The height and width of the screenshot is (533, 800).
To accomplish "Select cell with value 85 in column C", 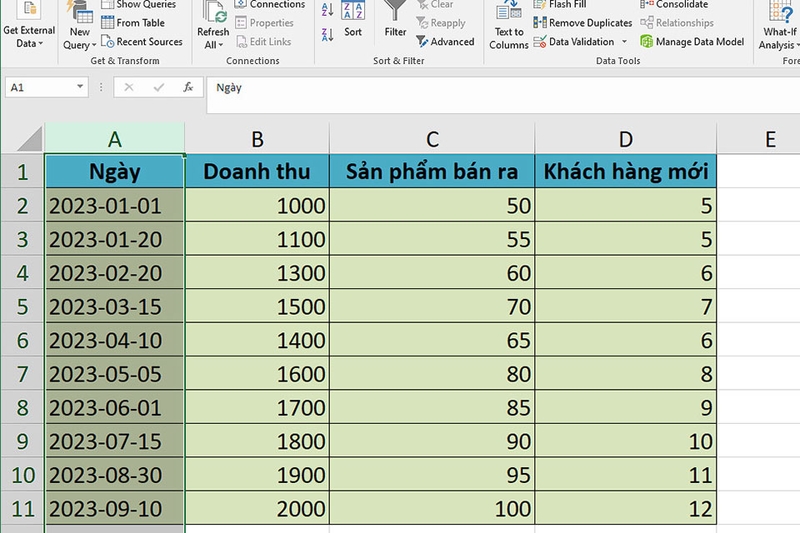I will point(432,408).
